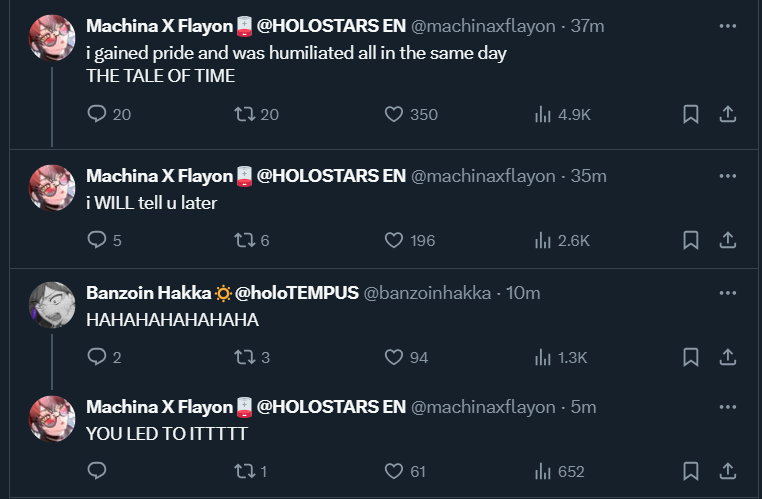Viewport: 762px width, 499px height.
Task: View analytics of 'THE TALE OF TIME' tweet
Action: point(544,114)
